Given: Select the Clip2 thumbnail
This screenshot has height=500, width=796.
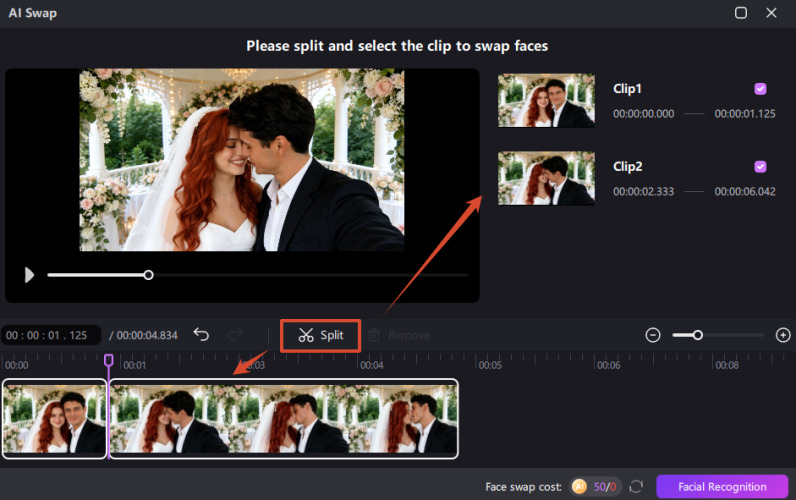Looking at the screenshot, I should [546, 178].
